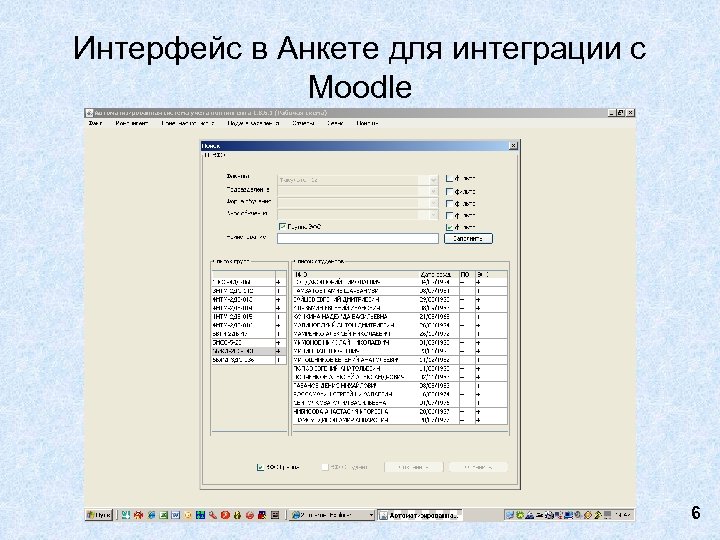Open the fourth combo box in the dialog

pos(357,215)
